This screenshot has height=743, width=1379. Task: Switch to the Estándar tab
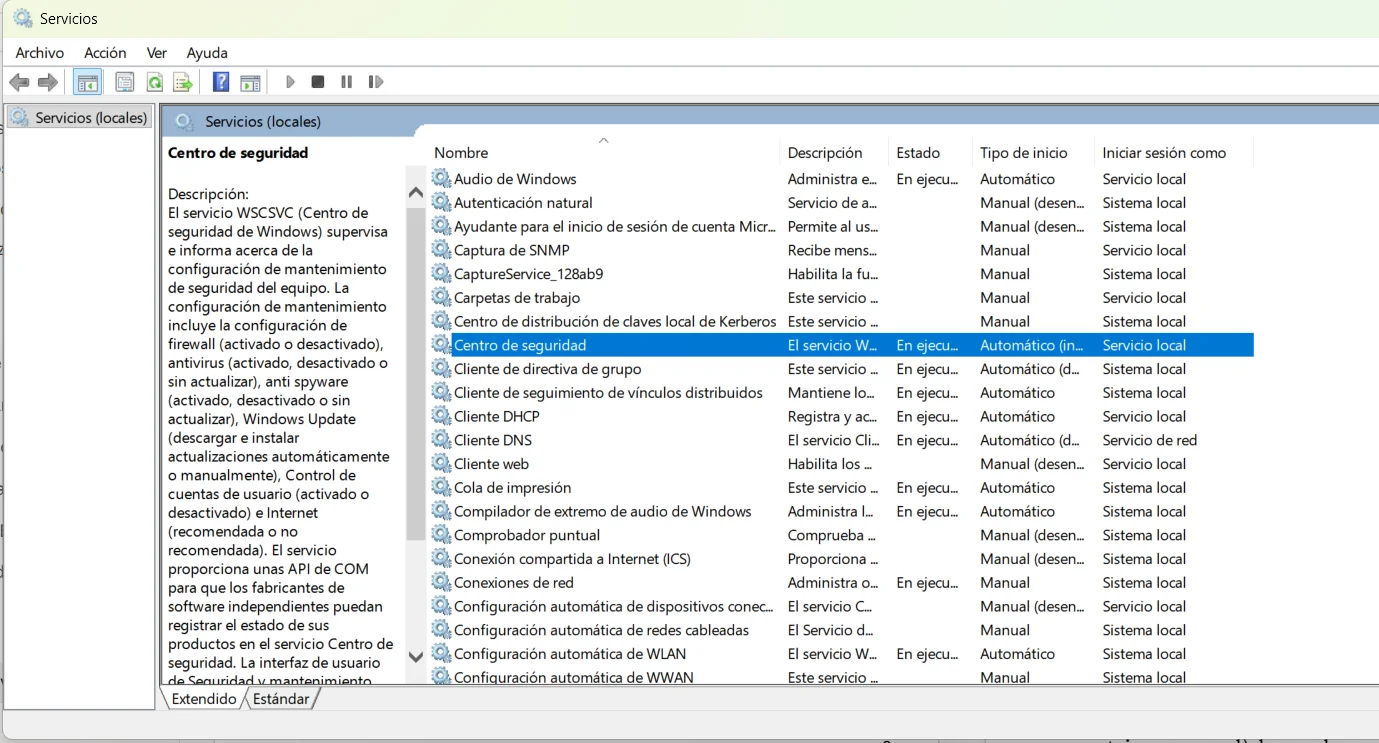281,699
